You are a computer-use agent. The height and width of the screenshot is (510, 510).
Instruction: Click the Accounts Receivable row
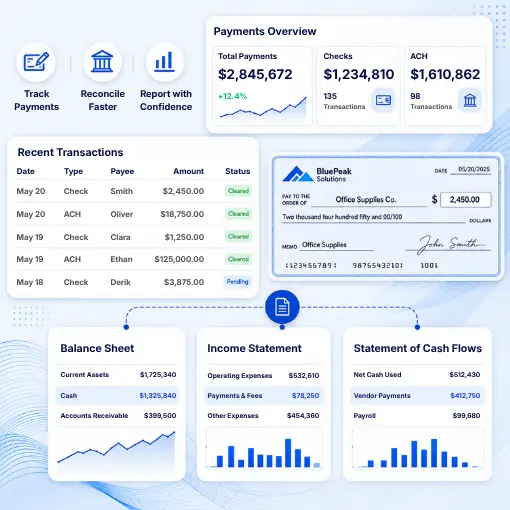pyautogui.click(x=117, y=416)
